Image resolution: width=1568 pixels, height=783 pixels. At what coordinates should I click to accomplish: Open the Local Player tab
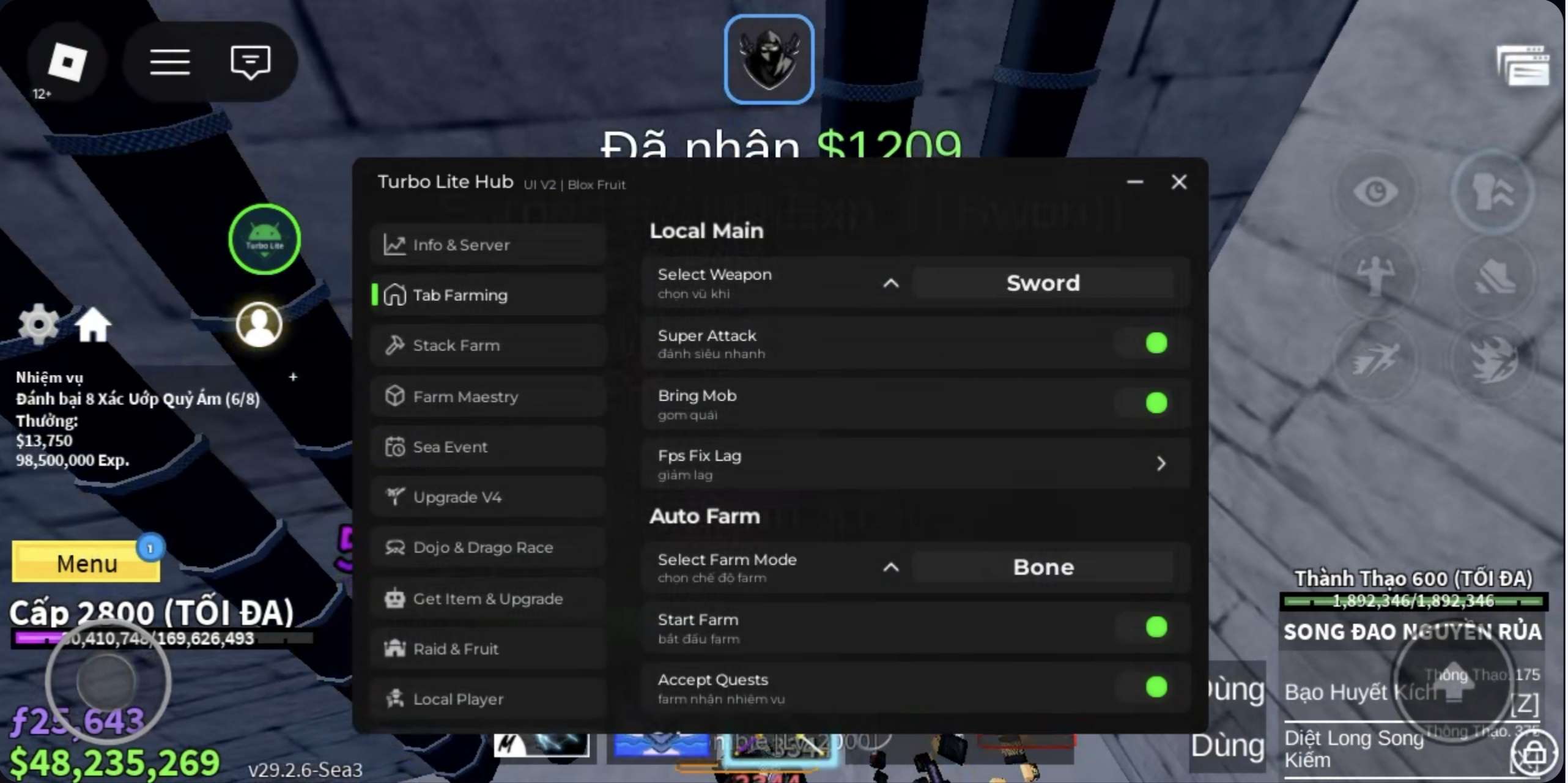point(488,699)
